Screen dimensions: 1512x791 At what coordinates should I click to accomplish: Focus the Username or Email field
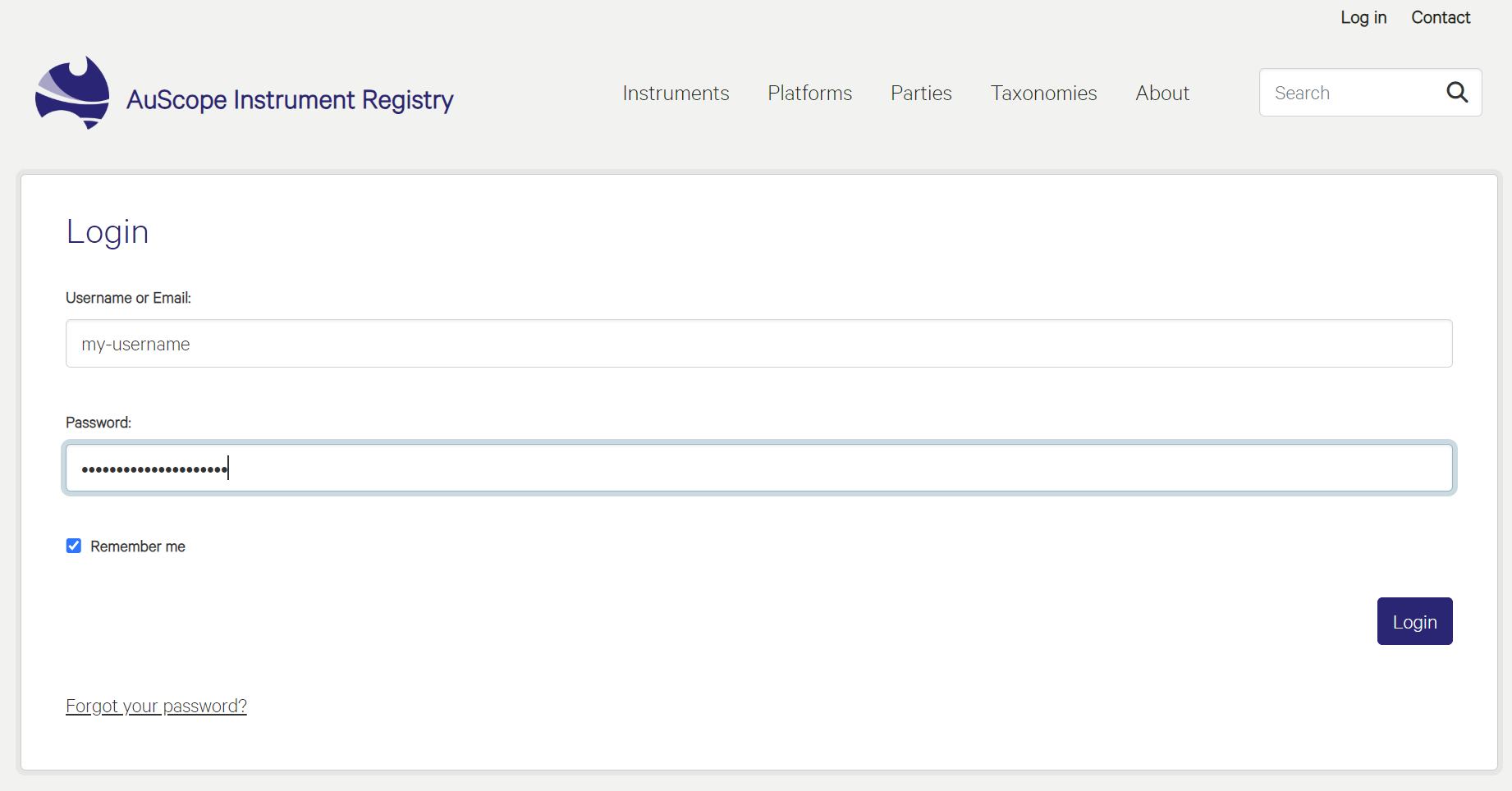tap(759, 344)
